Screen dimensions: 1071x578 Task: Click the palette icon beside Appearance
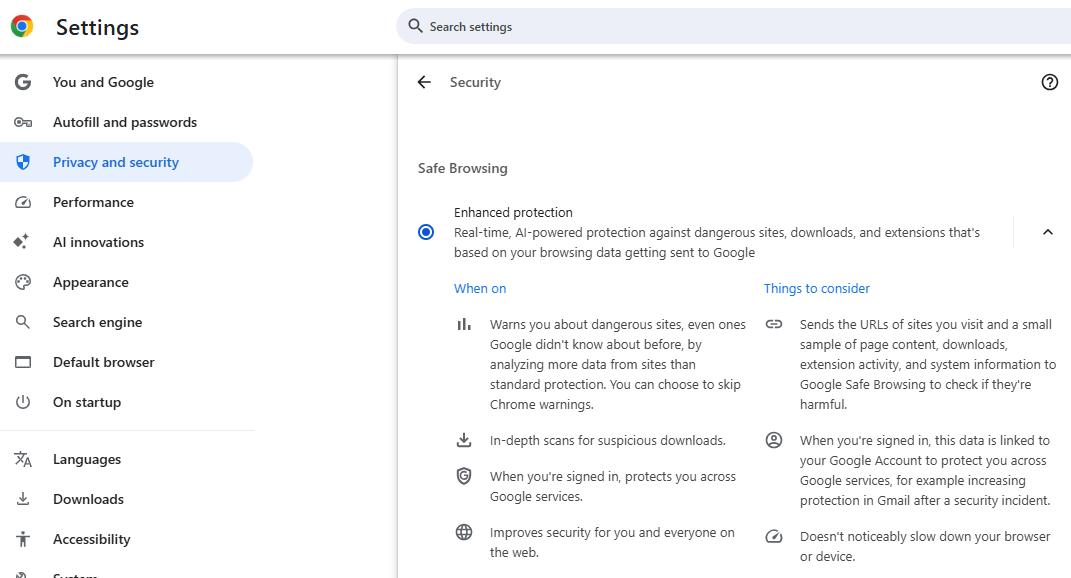pyautogui.click(x=23, y=282)
